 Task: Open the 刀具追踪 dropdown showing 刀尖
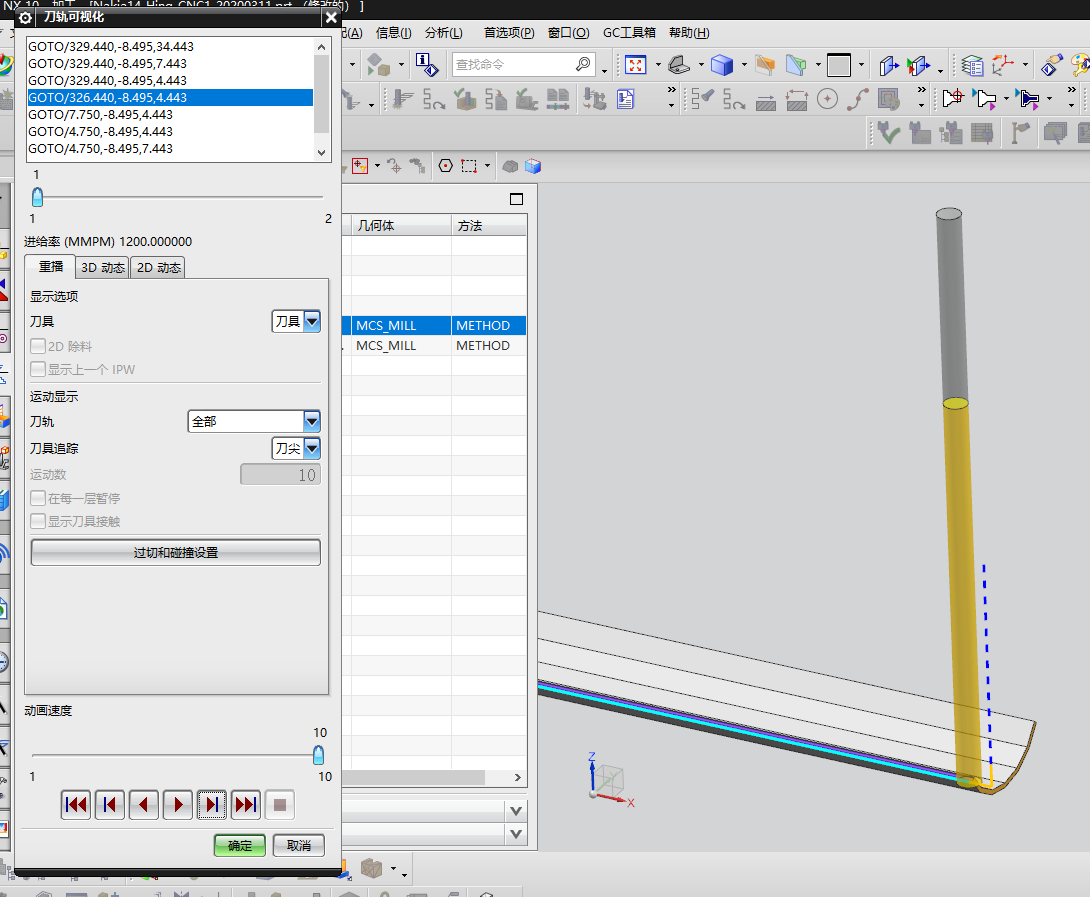tap(296, 448)
